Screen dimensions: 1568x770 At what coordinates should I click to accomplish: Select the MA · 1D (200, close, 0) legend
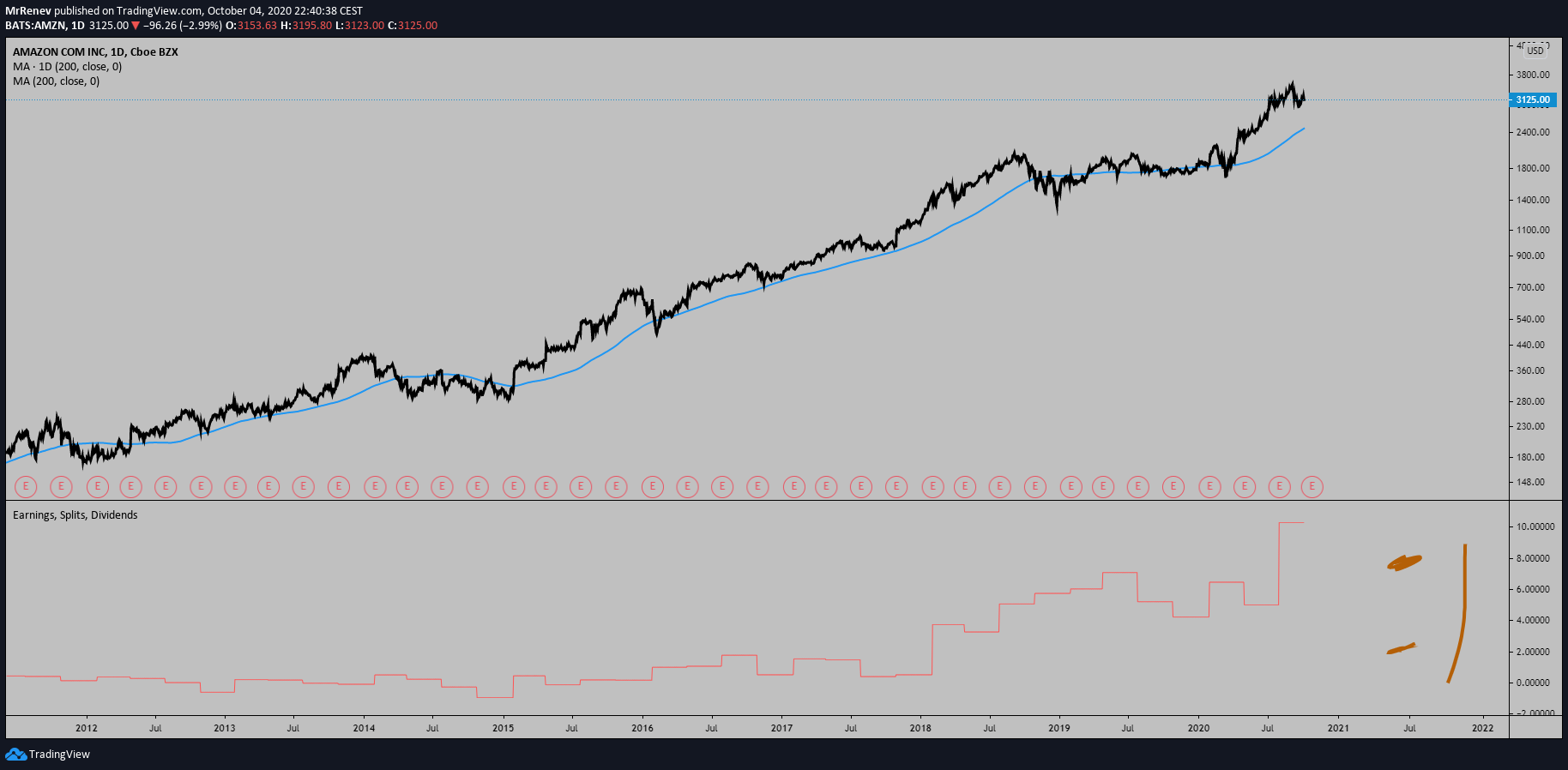[67, 67]
